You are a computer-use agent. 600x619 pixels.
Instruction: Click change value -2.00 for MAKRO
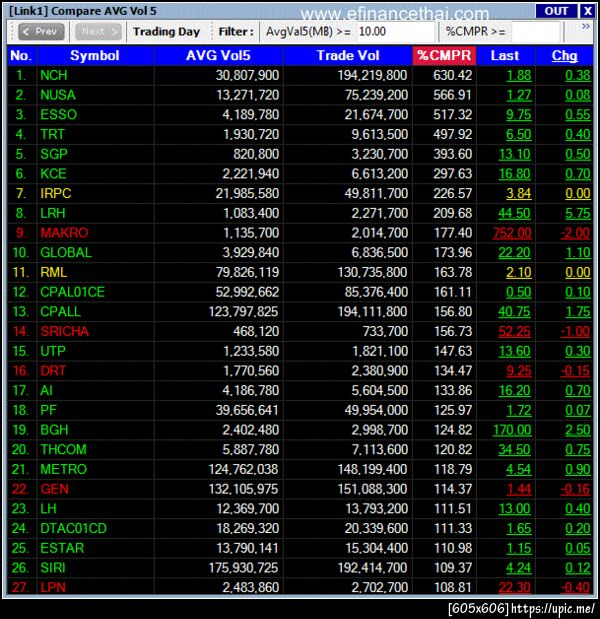coord(576,233)
